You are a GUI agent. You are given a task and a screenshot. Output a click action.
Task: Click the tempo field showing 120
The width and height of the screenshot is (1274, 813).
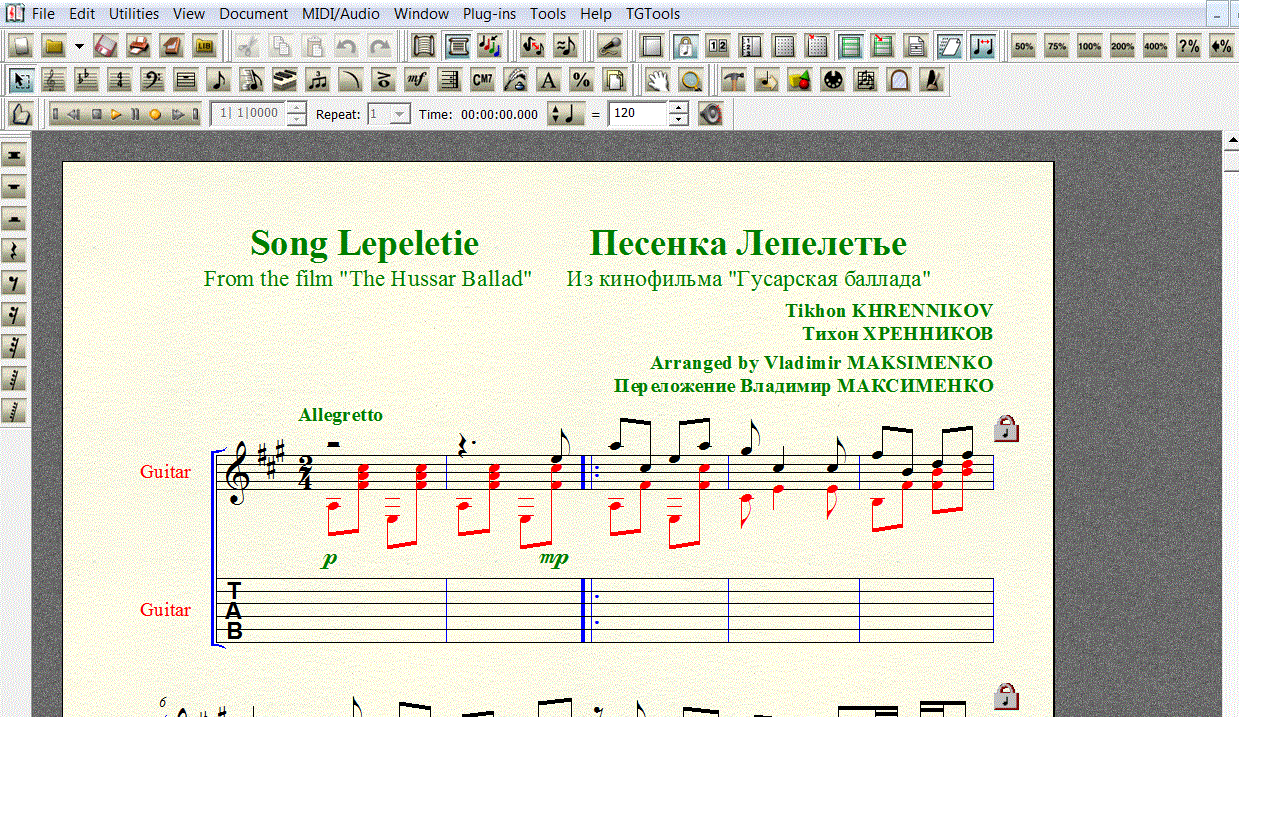pyautogui.click(x=637, y=114)
